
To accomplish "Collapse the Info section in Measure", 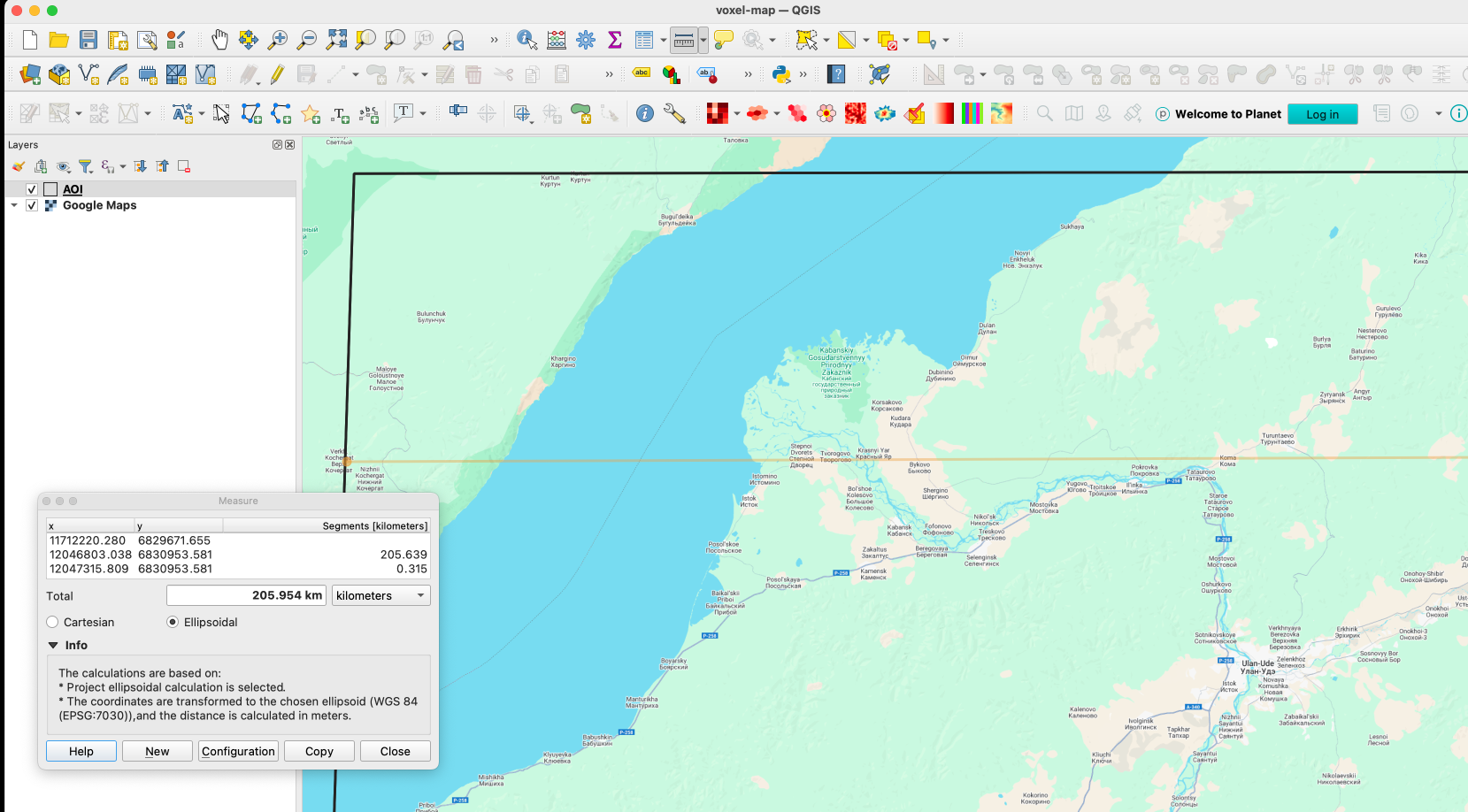I will click(x=53, y=646).
